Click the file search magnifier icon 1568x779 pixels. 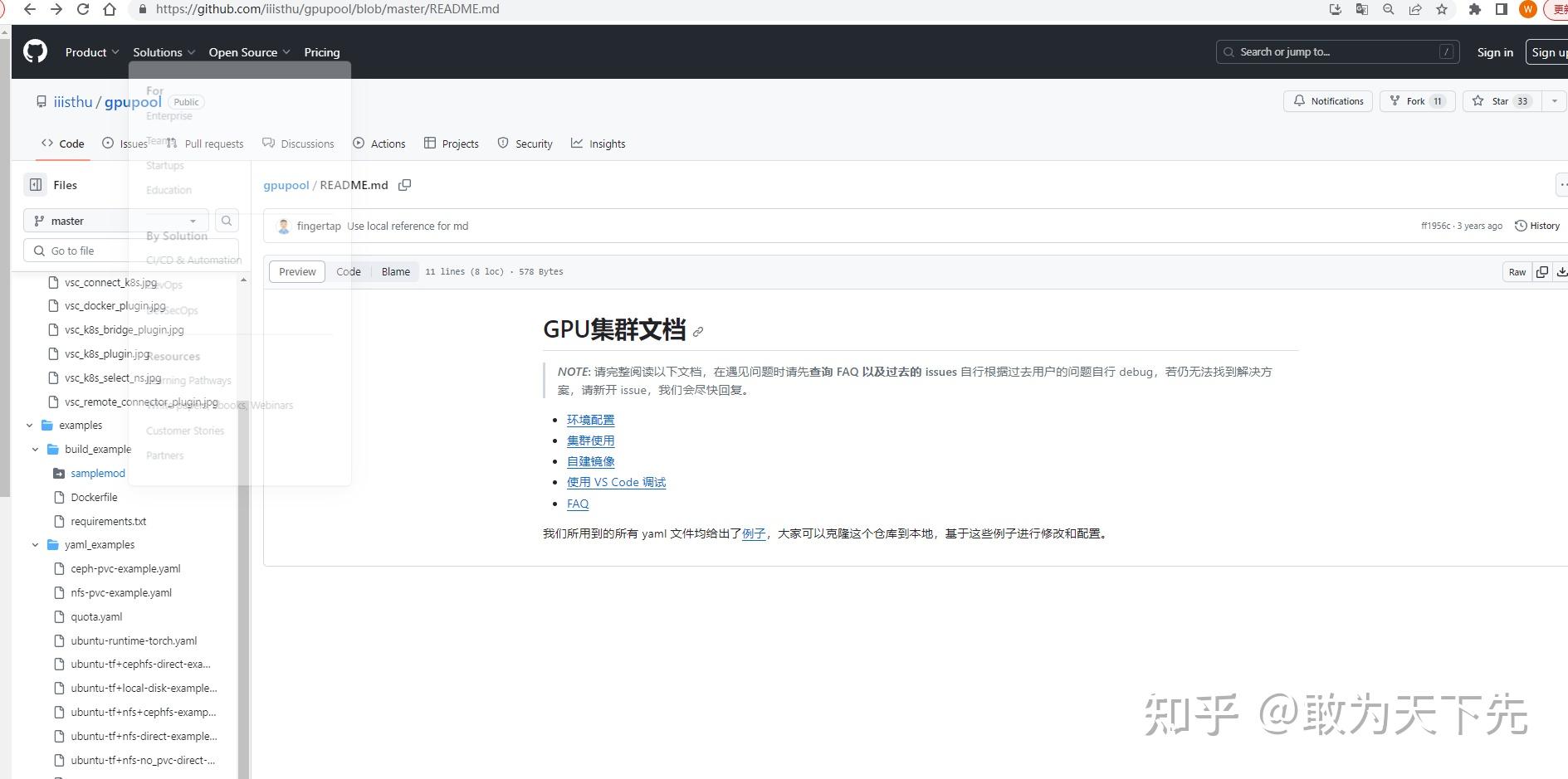click(227, 221)
